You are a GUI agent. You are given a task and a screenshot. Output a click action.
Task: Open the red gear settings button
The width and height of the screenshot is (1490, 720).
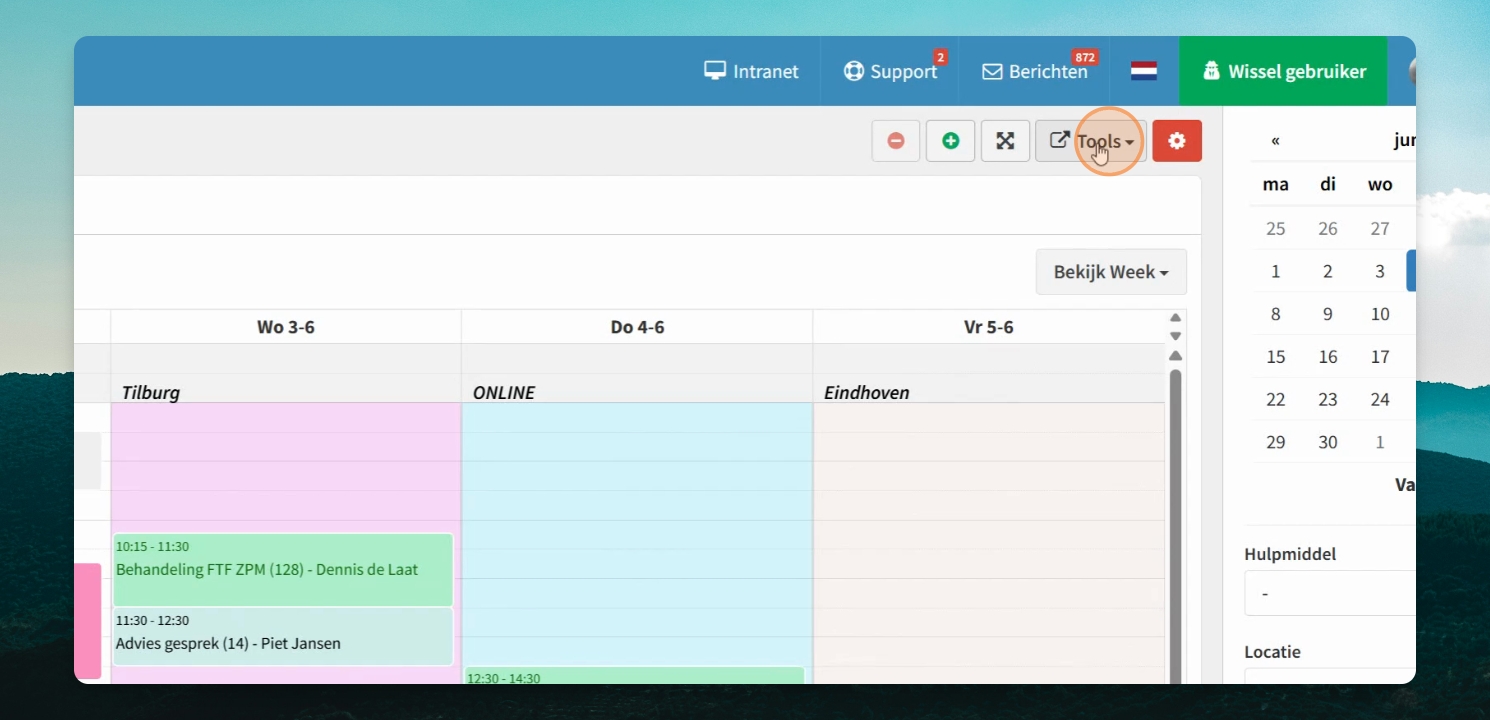tap(1177, 141)
